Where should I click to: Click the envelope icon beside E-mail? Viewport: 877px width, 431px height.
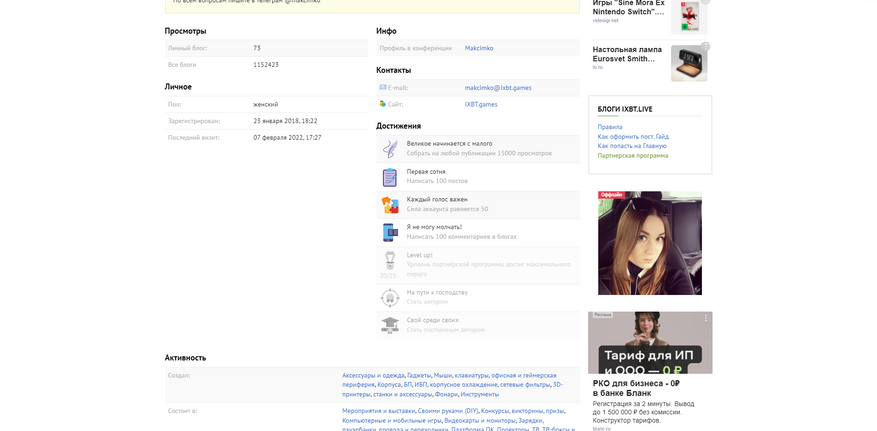point(383,87)
